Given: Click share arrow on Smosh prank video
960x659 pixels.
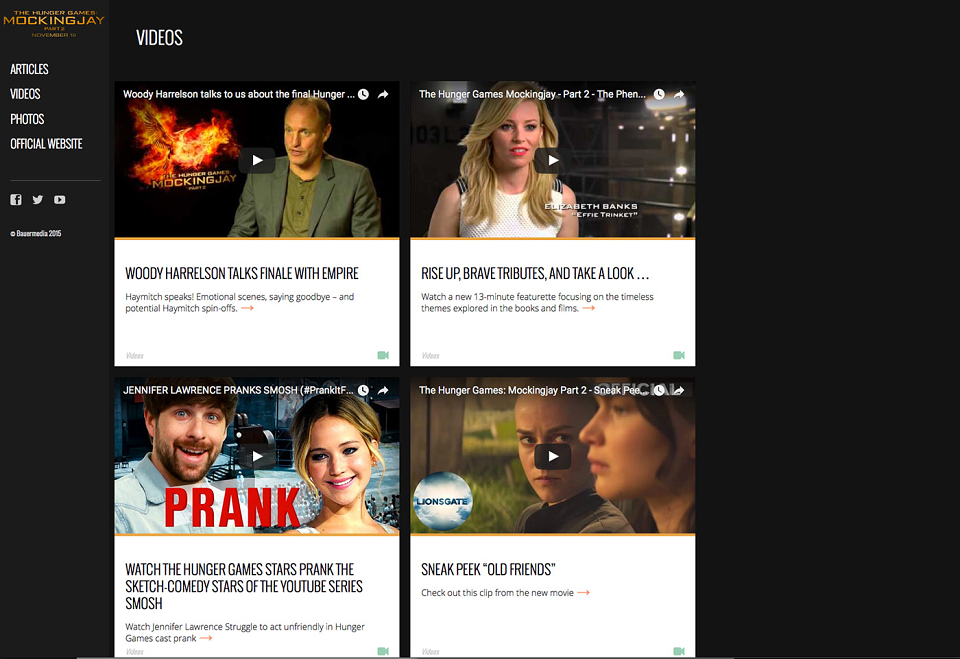Looking at the screenshot, I should [x=383, y=390].
